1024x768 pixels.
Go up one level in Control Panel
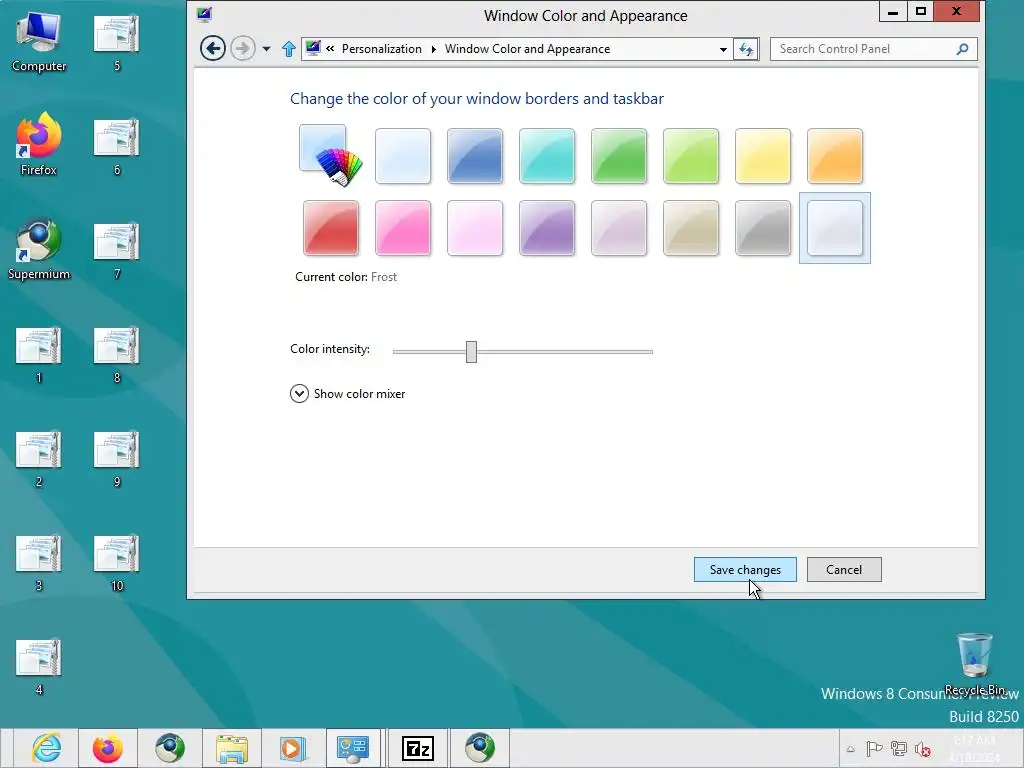click(x=289, y=49)
